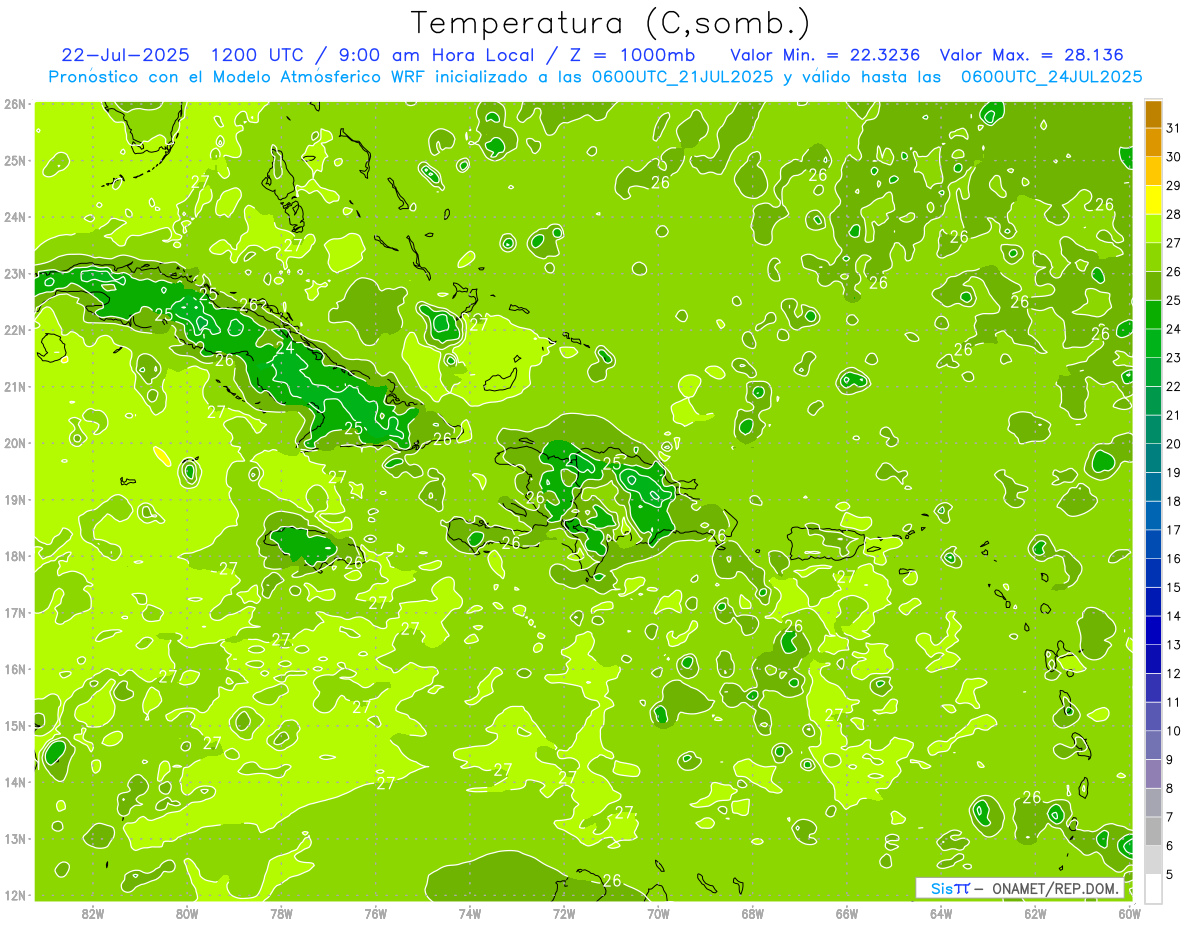Click the 16N latitude axis label
The width and height of the screenshot is (1200, 927).
click(15, 669)
